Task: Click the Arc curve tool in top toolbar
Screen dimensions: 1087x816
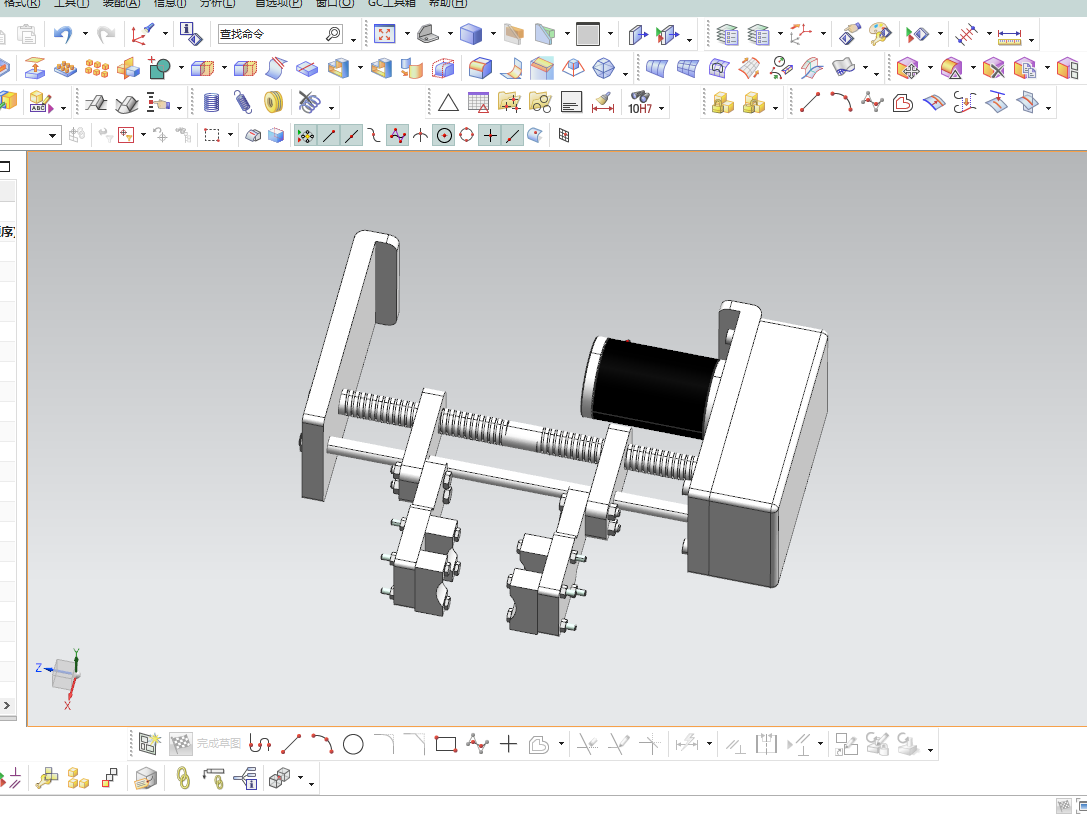Action: pyautogui.click(x=841, y=103)
